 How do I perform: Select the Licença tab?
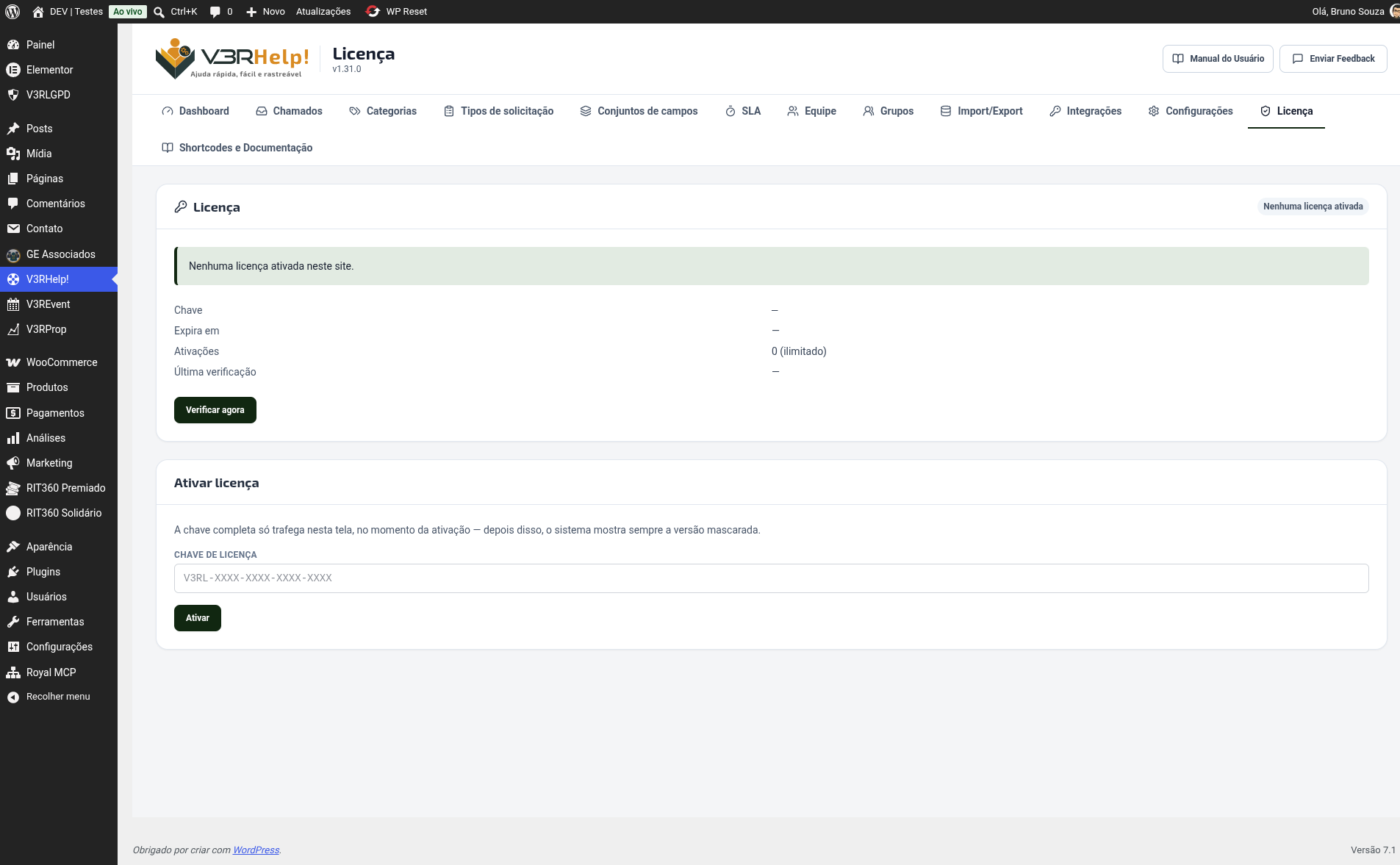(1286, 111)
